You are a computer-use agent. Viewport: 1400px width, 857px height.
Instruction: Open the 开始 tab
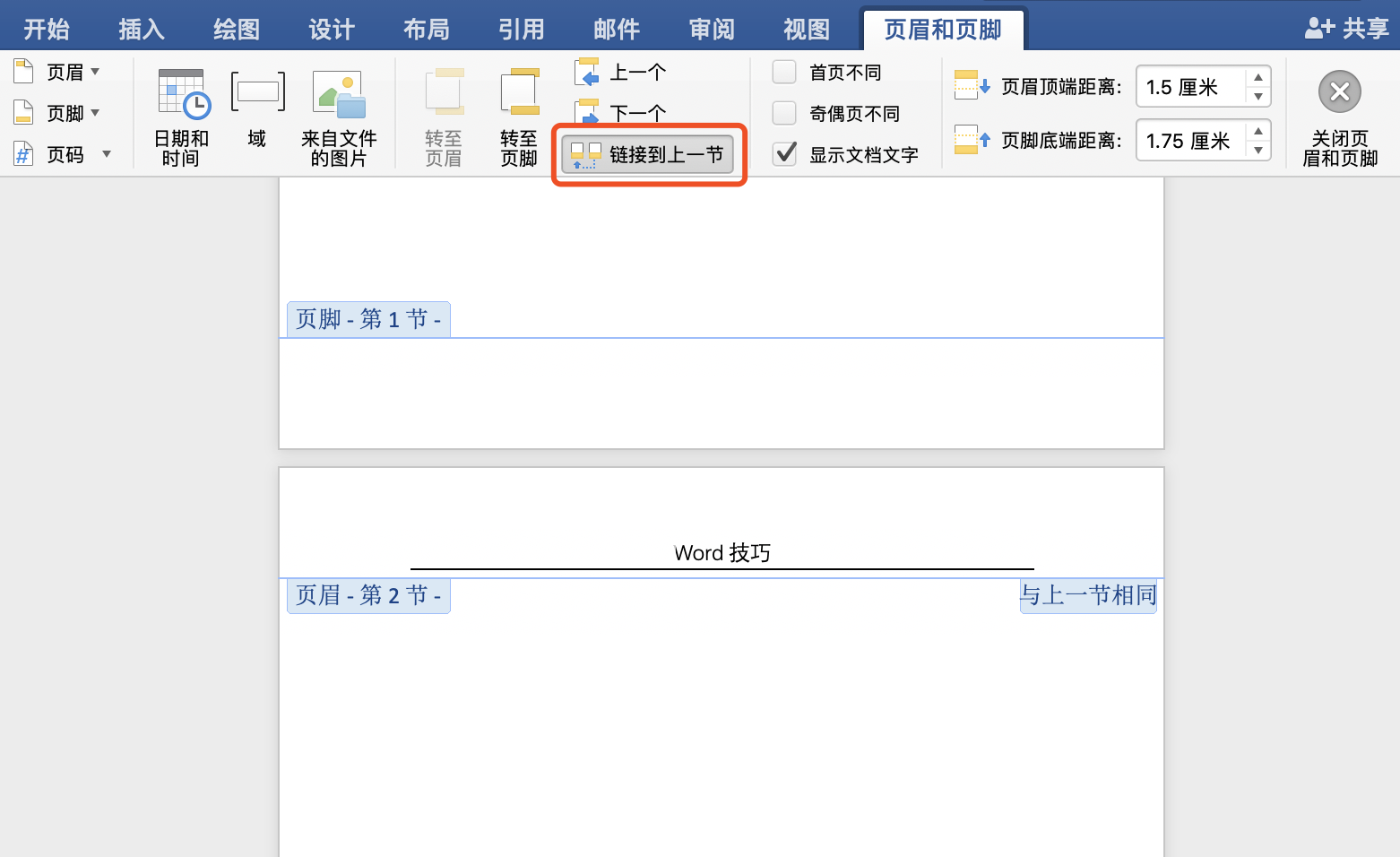(47, 30)
